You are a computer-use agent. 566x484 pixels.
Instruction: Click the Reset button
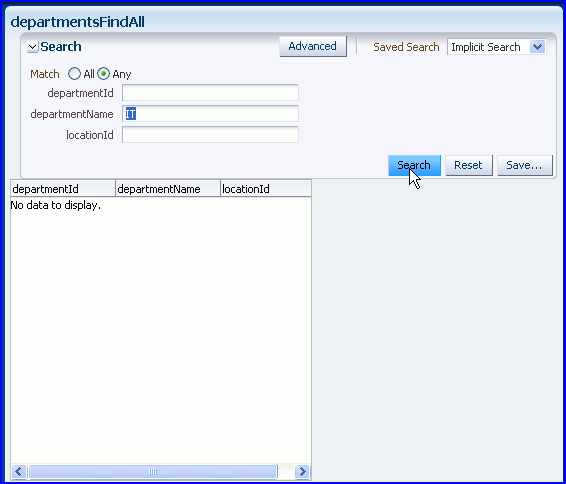tap(469, 165)
